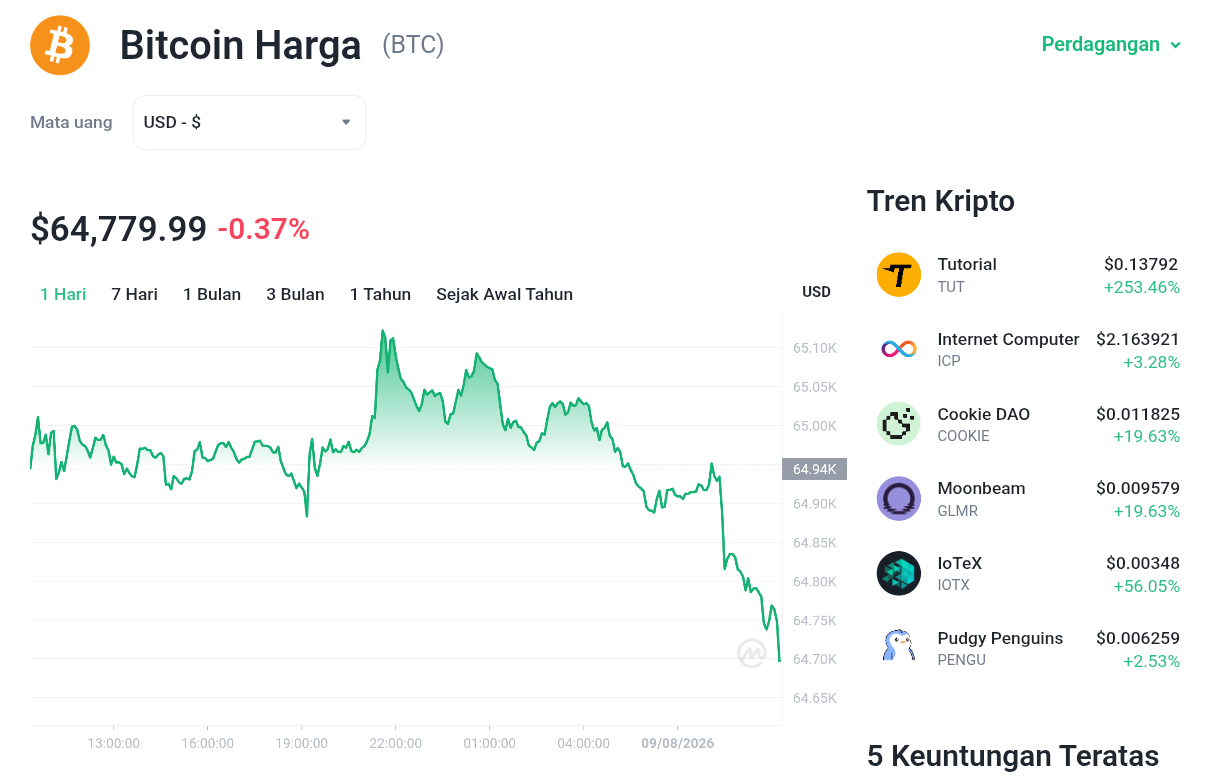Click the chart peak near 22:00:00
This screenshot has height=776, width=1220.
[x=382, y=332]
